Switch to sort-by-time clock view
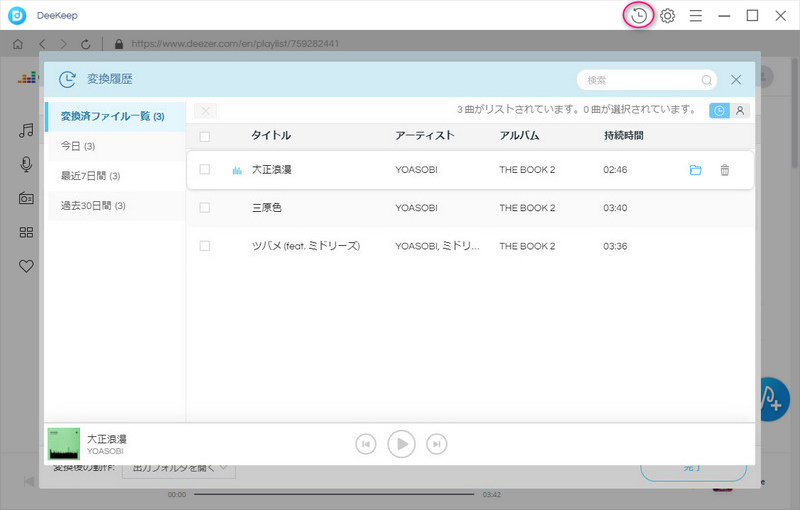 click(719, 110)
